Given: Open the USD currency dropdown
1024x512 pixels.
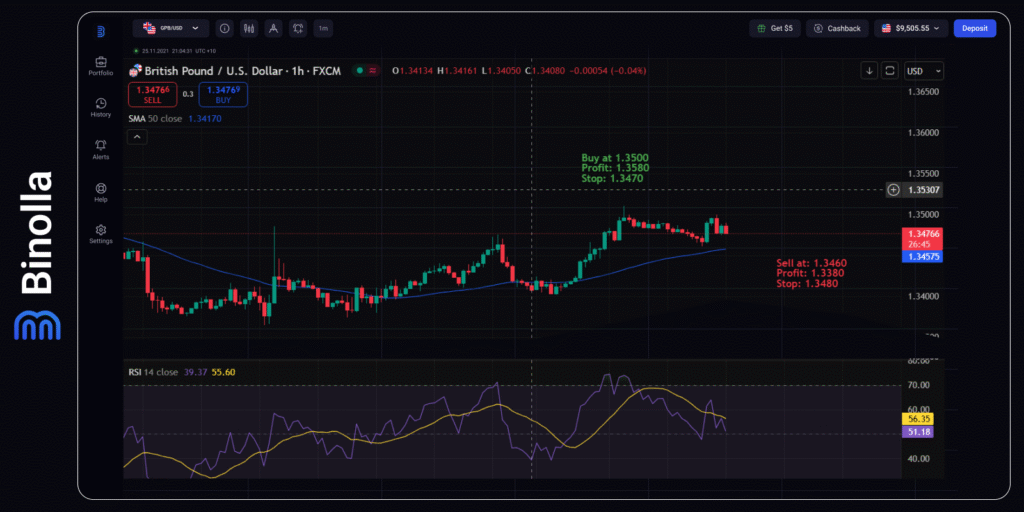Looking at the screenshot, I should [x=923, y=70].
